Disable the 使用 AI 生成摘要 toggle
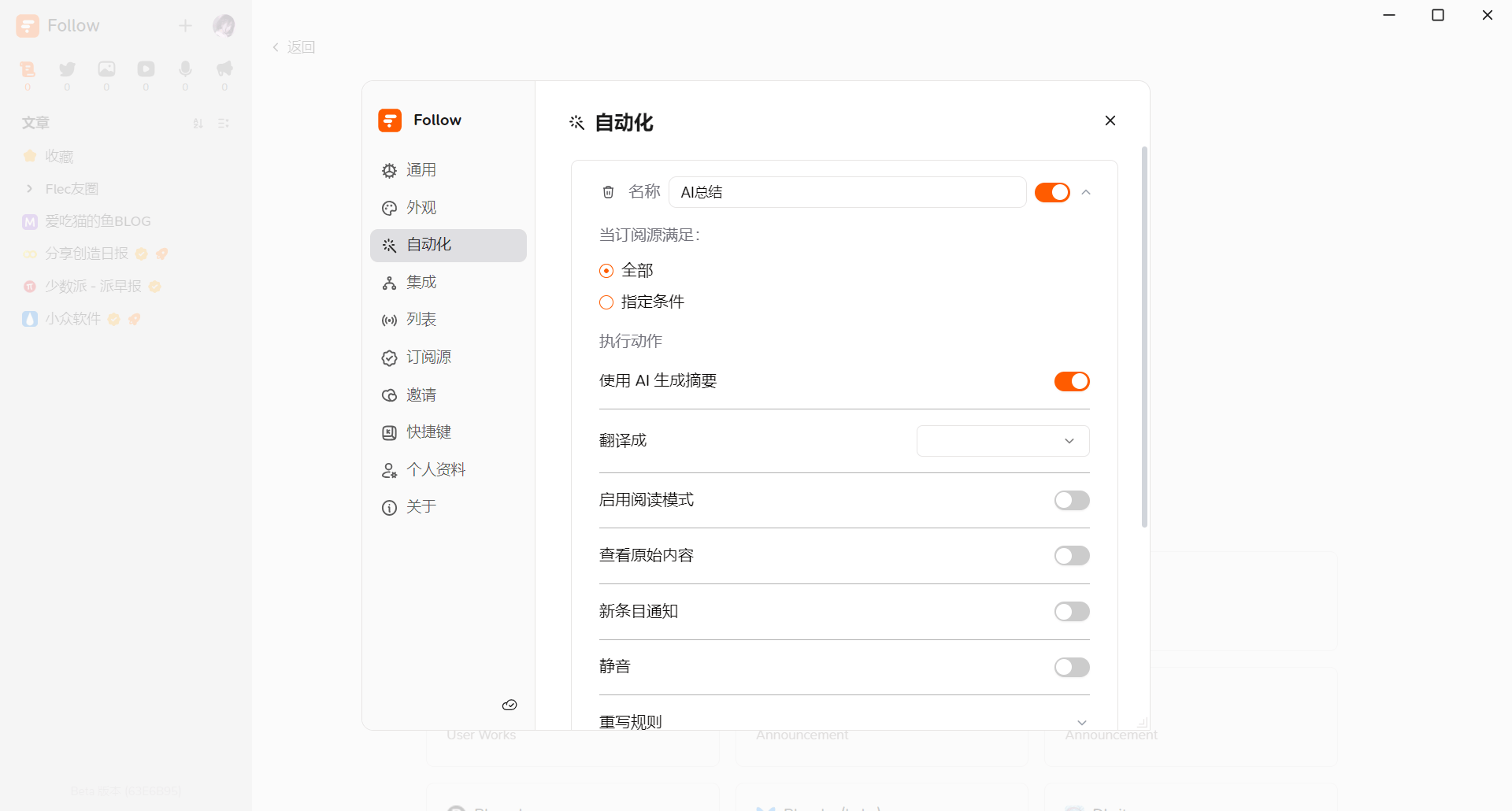The width and height of the screenshot is (1512, 811). [1071, 381]
